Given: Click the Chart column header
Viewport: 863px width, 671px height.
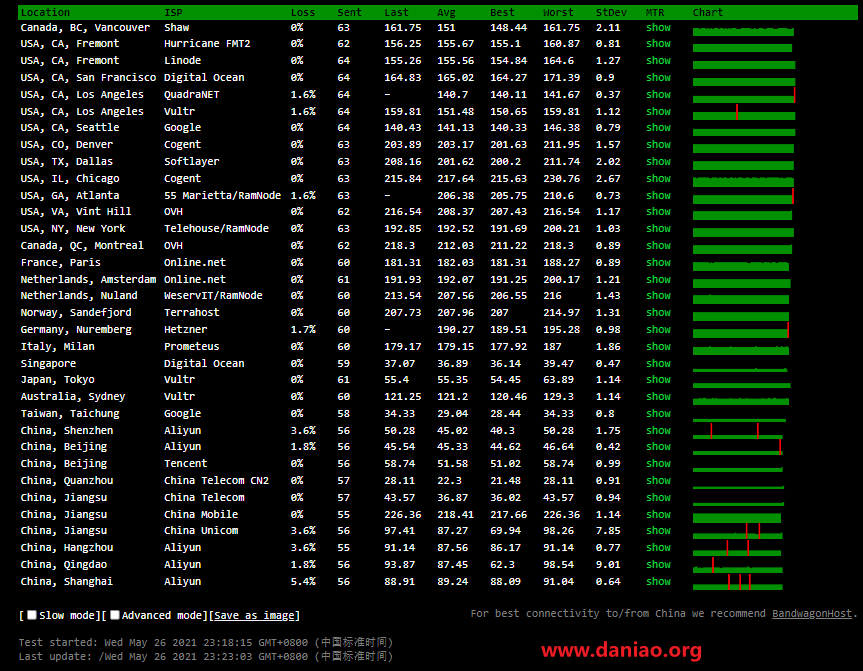Looking at the screenshot, I should pos(708,12).
